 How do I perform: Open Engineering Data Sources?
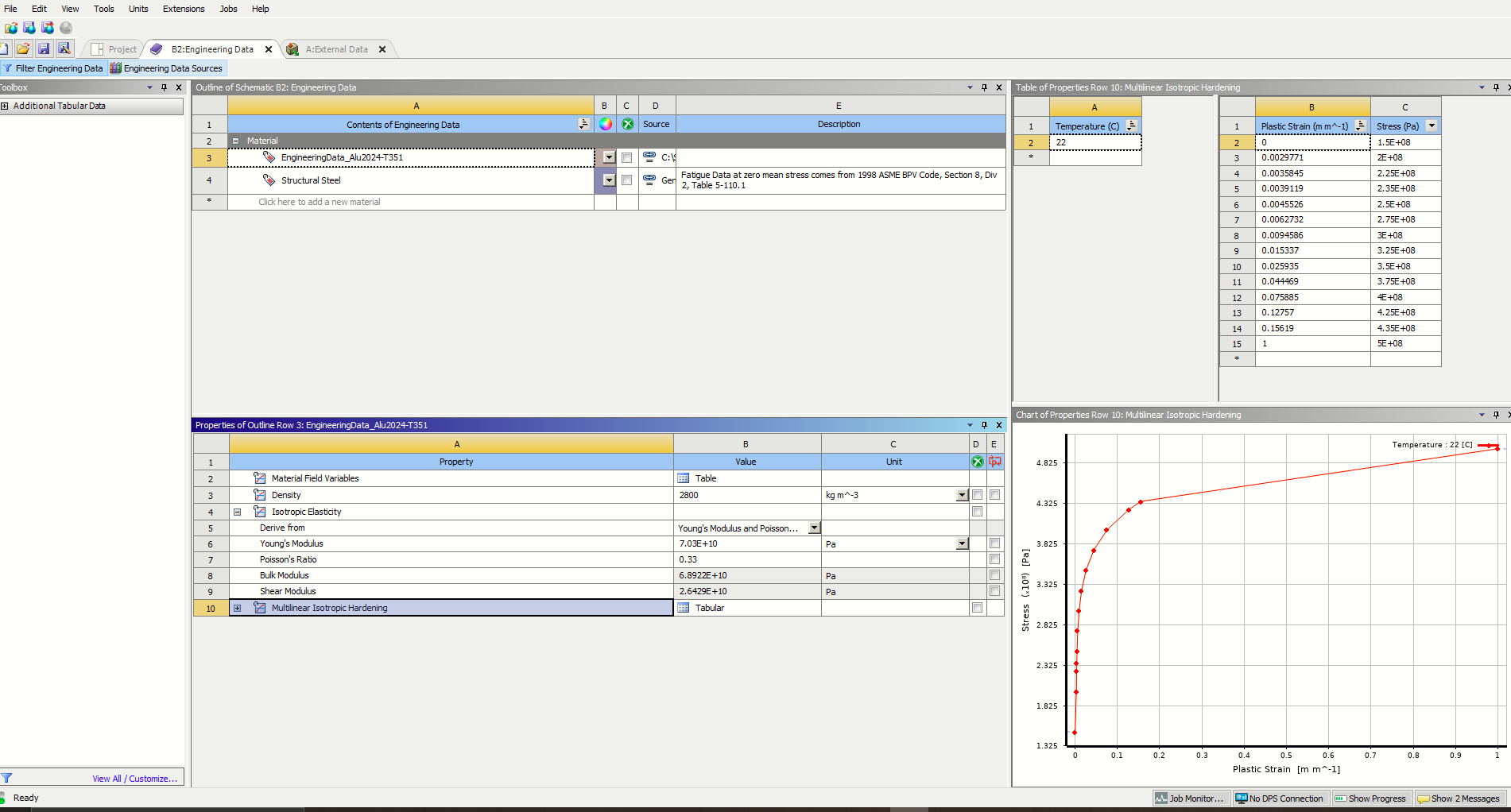[166, 68]
